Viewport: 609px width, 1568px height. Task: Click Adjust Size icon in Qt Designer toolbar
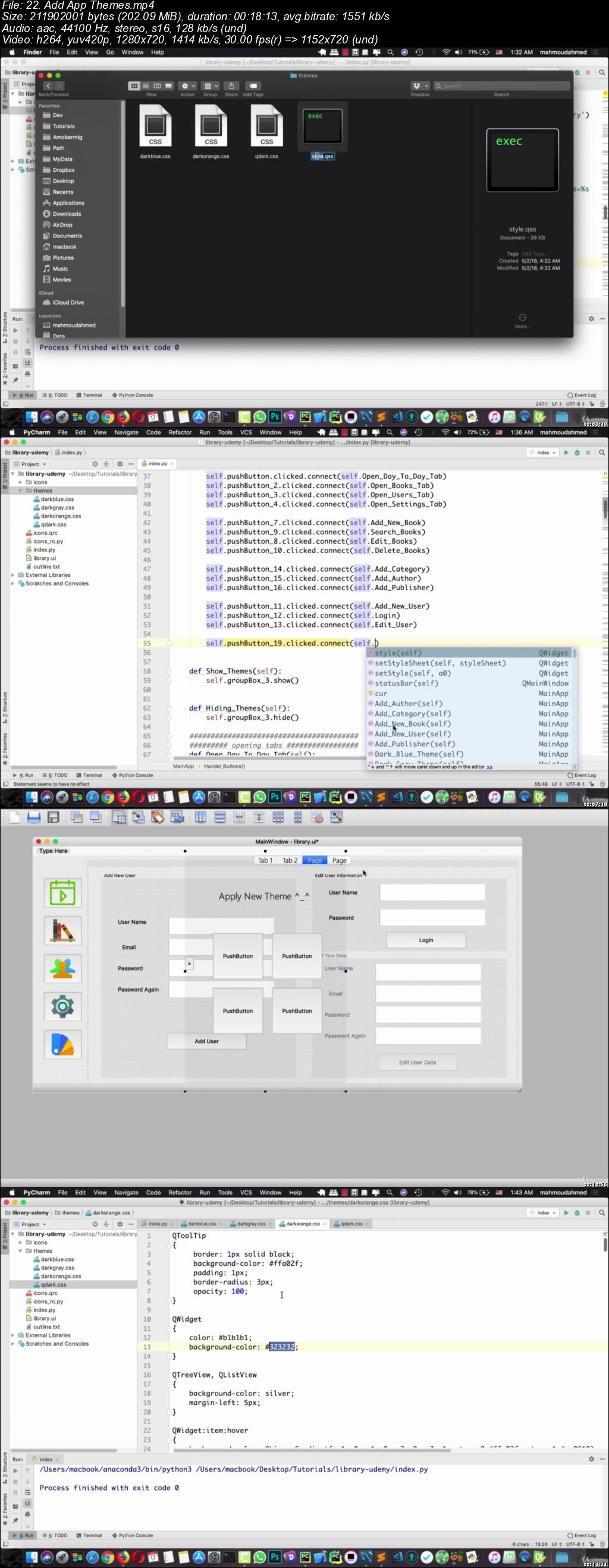337,817
